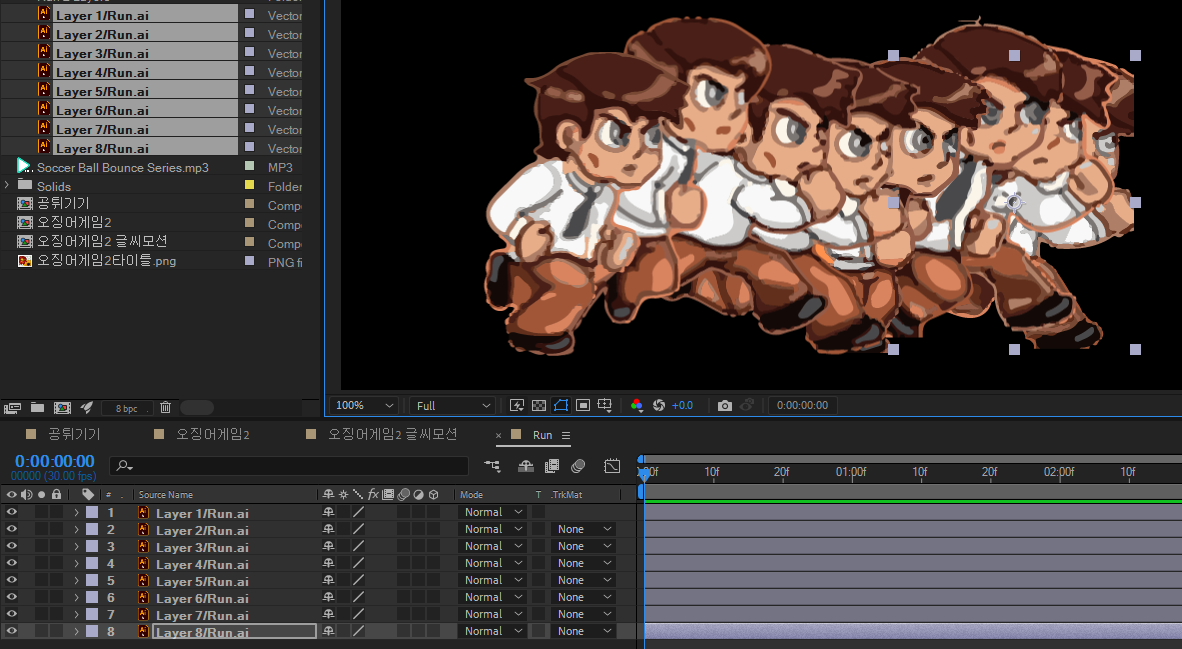
Task: Toggle the transparency grid icon
Action: tap(539, 406)
